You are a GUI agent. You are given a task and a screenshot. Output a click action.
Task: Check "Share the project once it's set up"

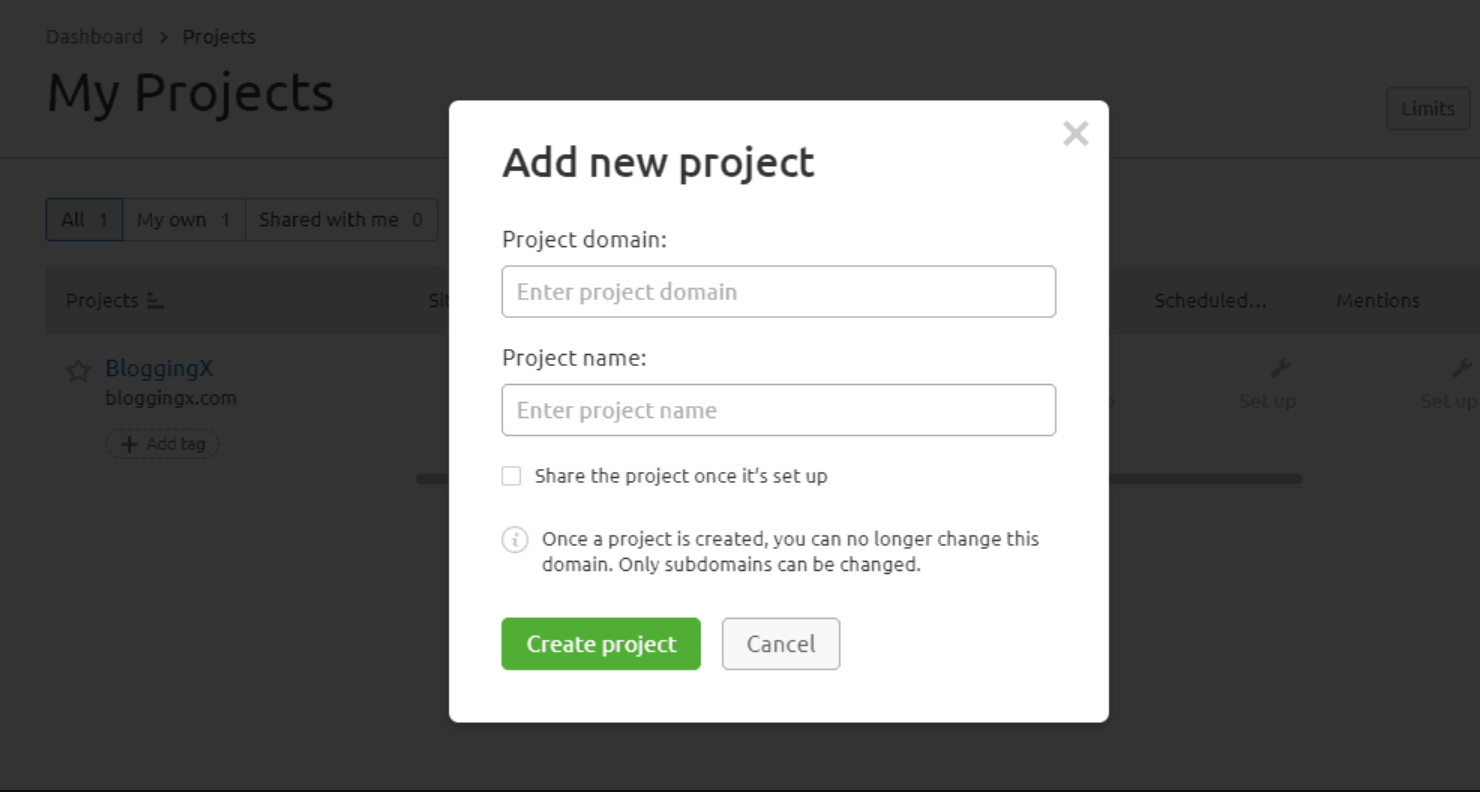tap(511, 476)
